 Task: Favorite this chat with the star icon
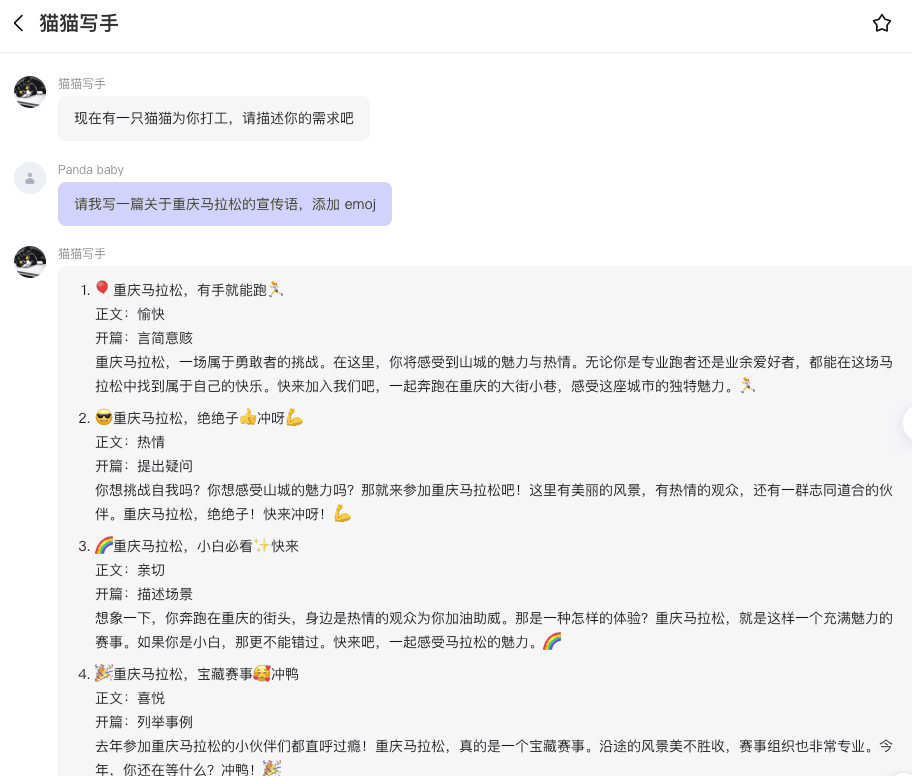point(881,23)
